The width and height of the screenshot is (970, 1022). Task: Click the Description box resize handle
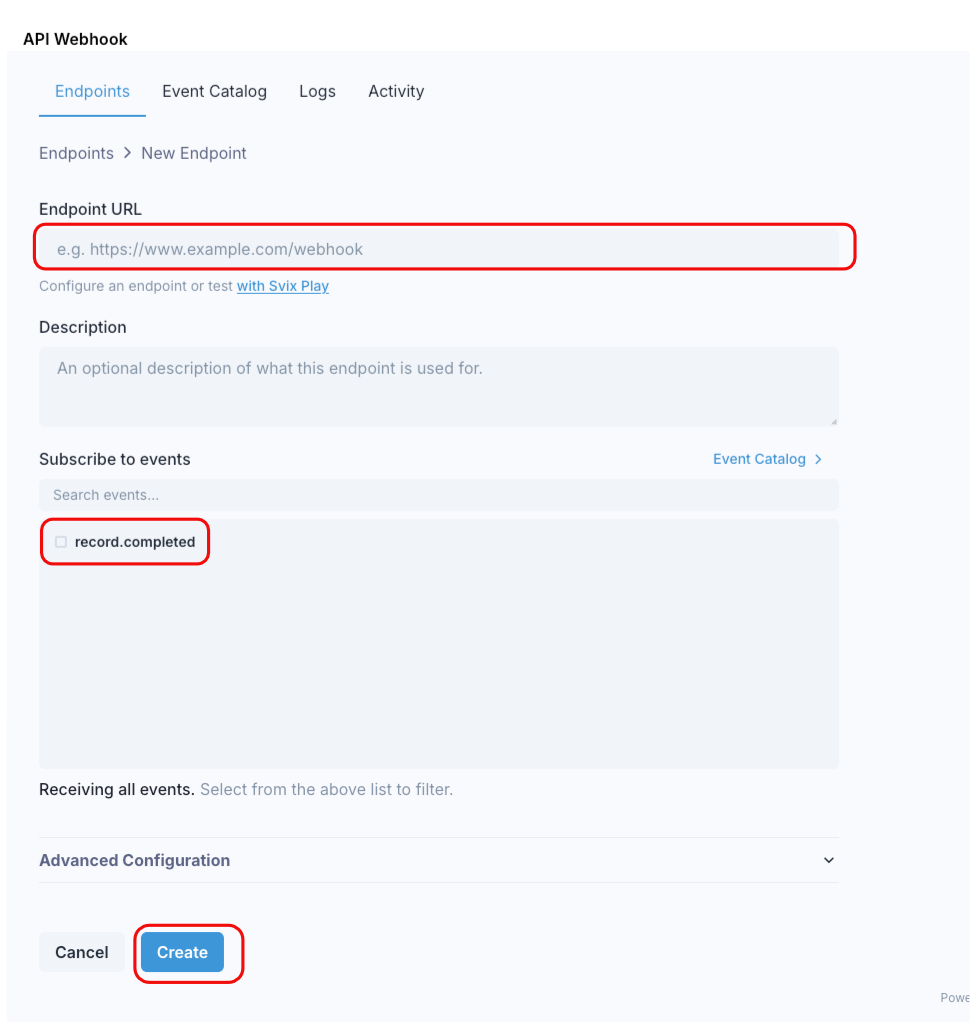tap(833, 421)
